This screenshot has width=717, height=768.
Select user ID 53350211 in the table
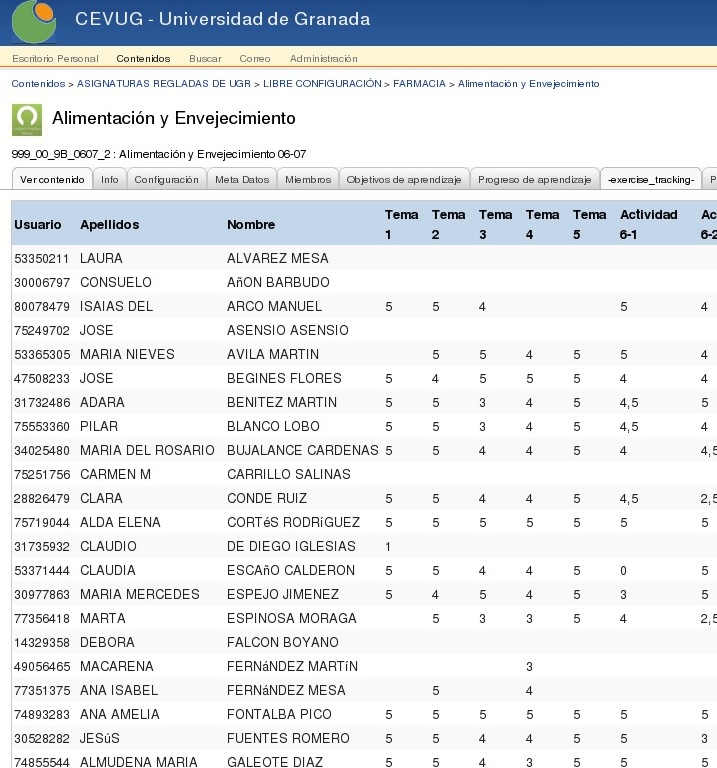[x=42, y=259]
